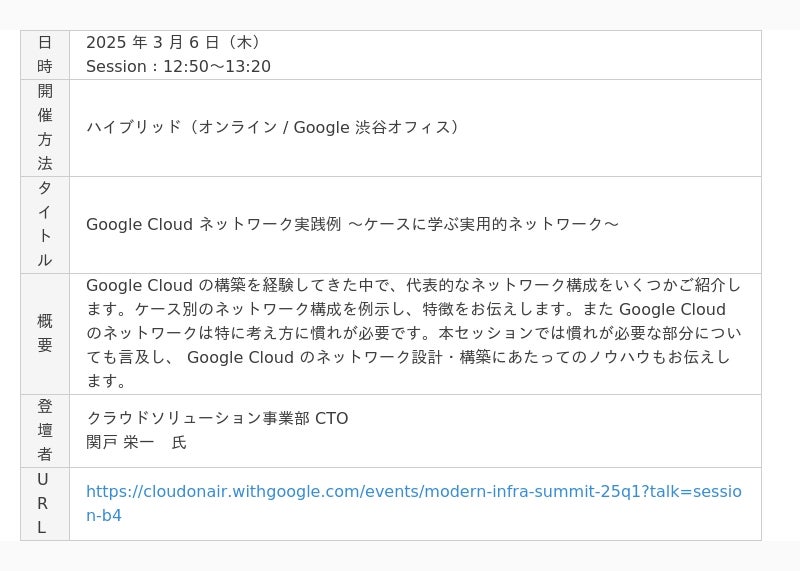Click the n-b4 link continuation
Screen dimensions: 800x571
104,515
